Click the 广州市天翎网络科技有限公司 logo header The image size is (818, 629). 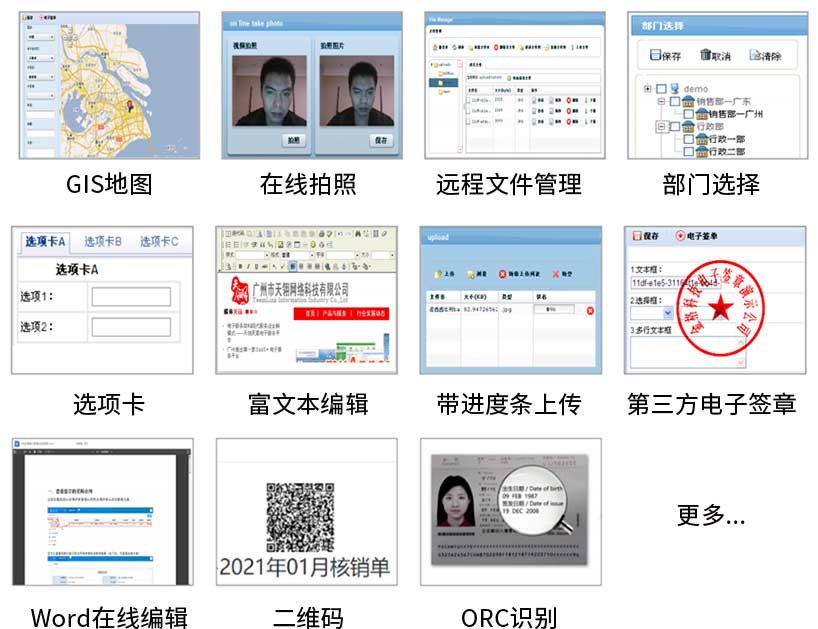(x=291, y=292)
